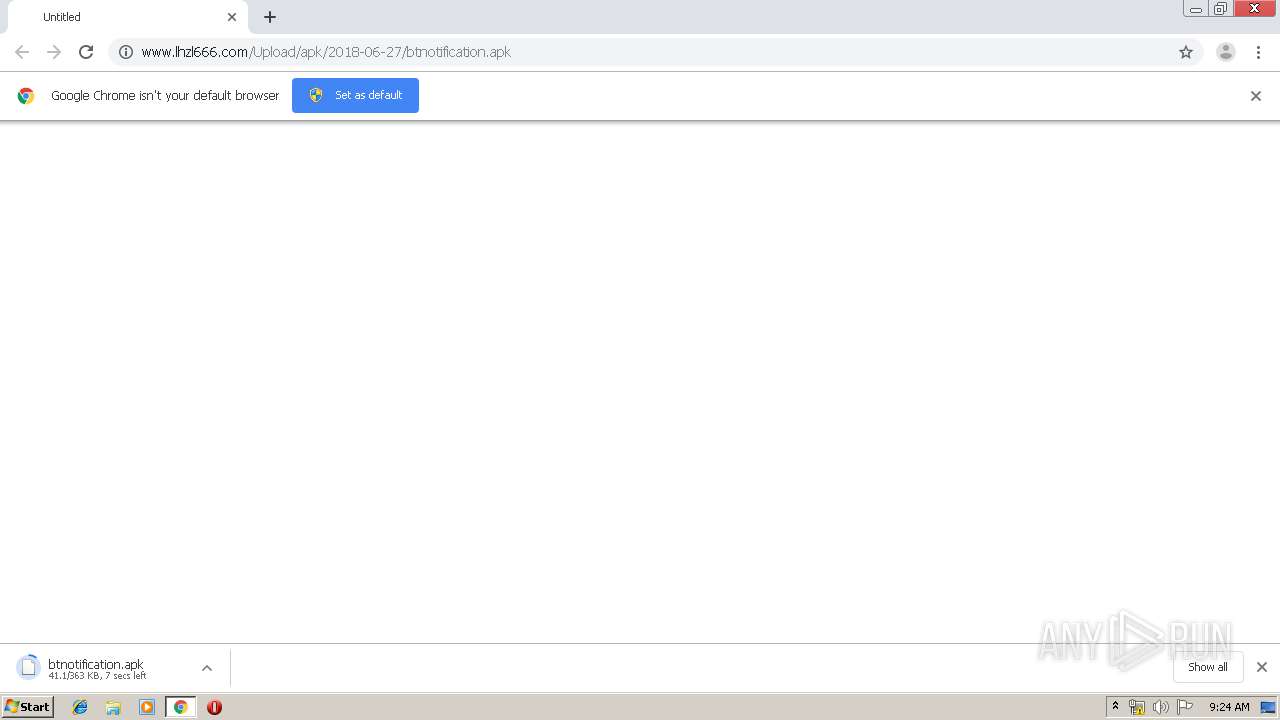
Task: Open network status tray icon
Action: (x=1137, y=707)
